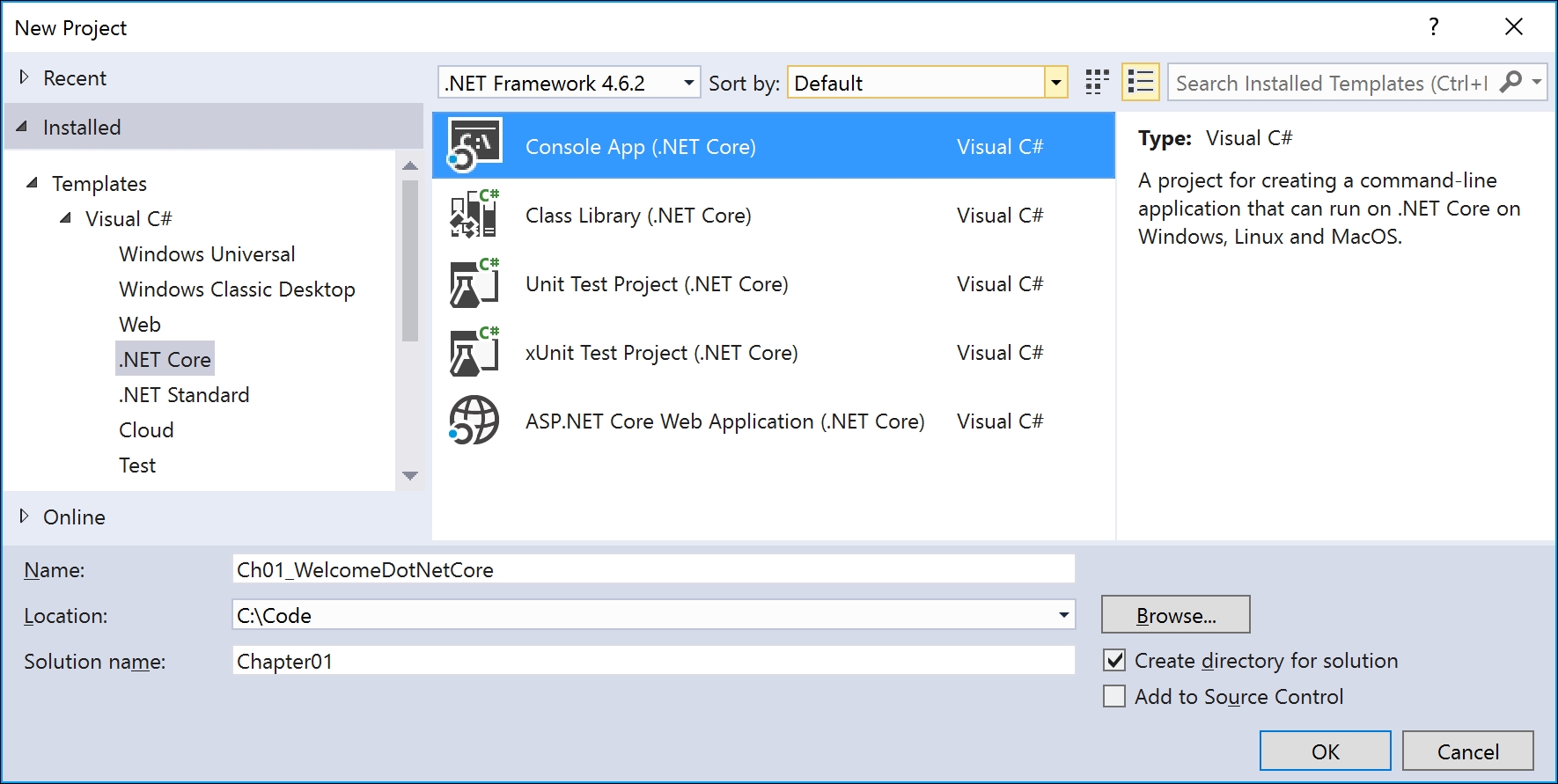
Task: Select Windows Universal in the tree
Action: (207, 253)
